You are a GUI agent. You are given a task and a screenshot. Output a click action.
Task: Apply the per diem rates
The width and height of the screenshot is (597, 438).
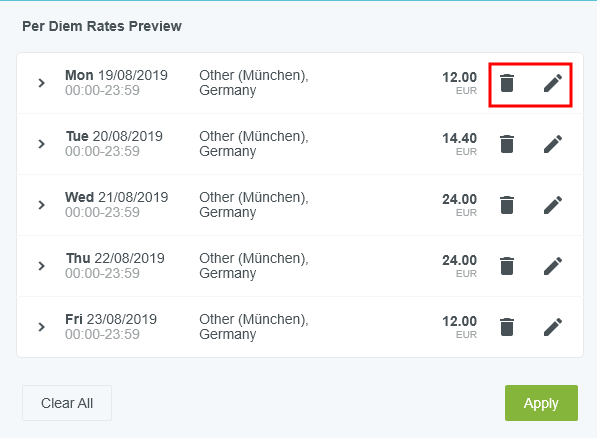click(x=541, y=403)
